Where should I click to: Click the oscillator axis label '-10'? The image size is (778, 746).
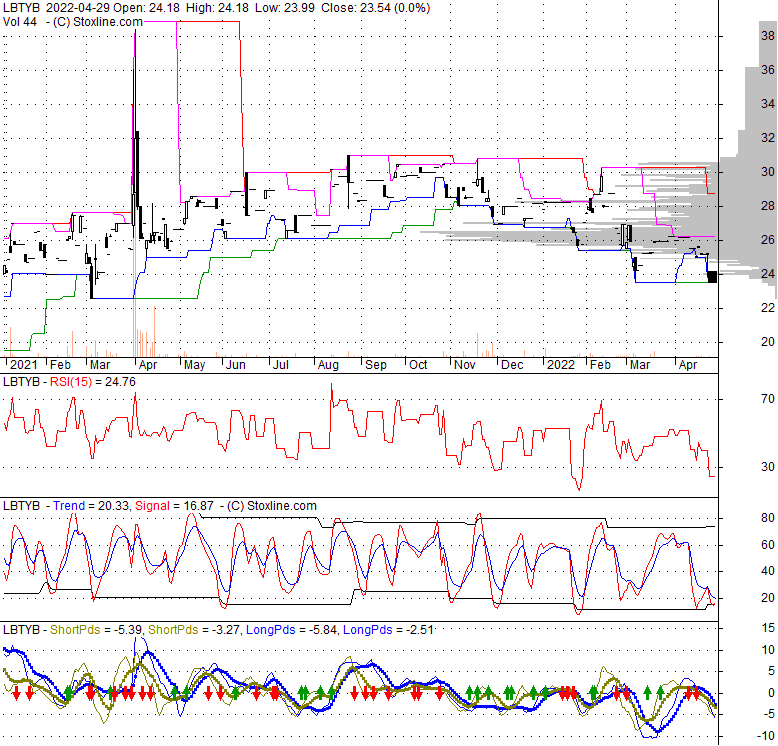(767, 736)
